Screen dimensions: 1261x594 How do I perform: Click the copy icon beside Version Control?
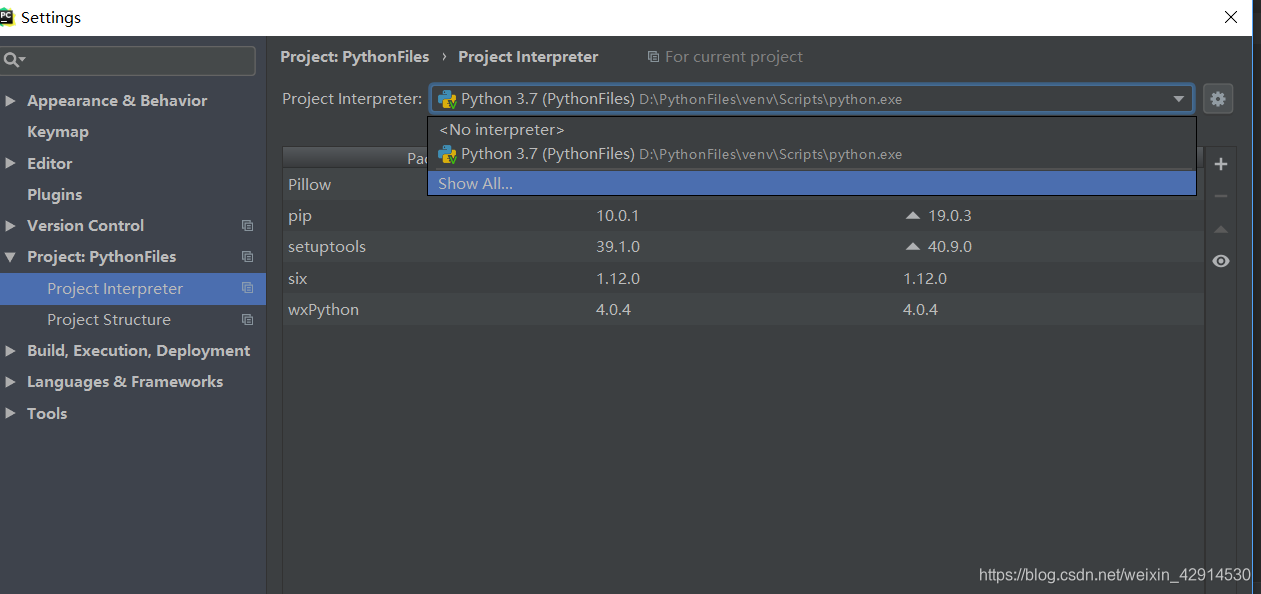pyautogui.click(x=247, y=226)
